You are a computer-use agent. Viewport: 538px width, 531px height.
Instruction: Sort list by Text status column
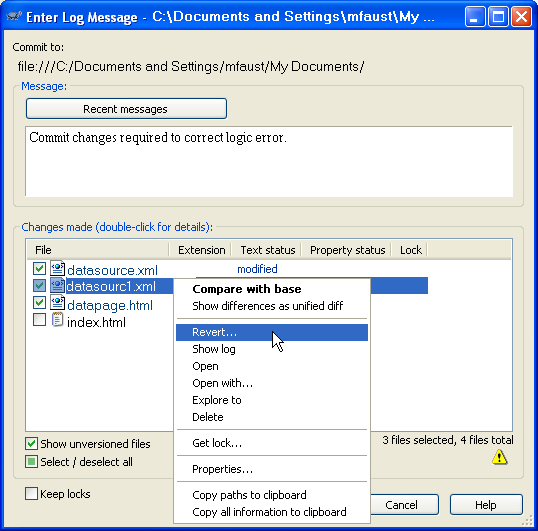coord(268,250)
